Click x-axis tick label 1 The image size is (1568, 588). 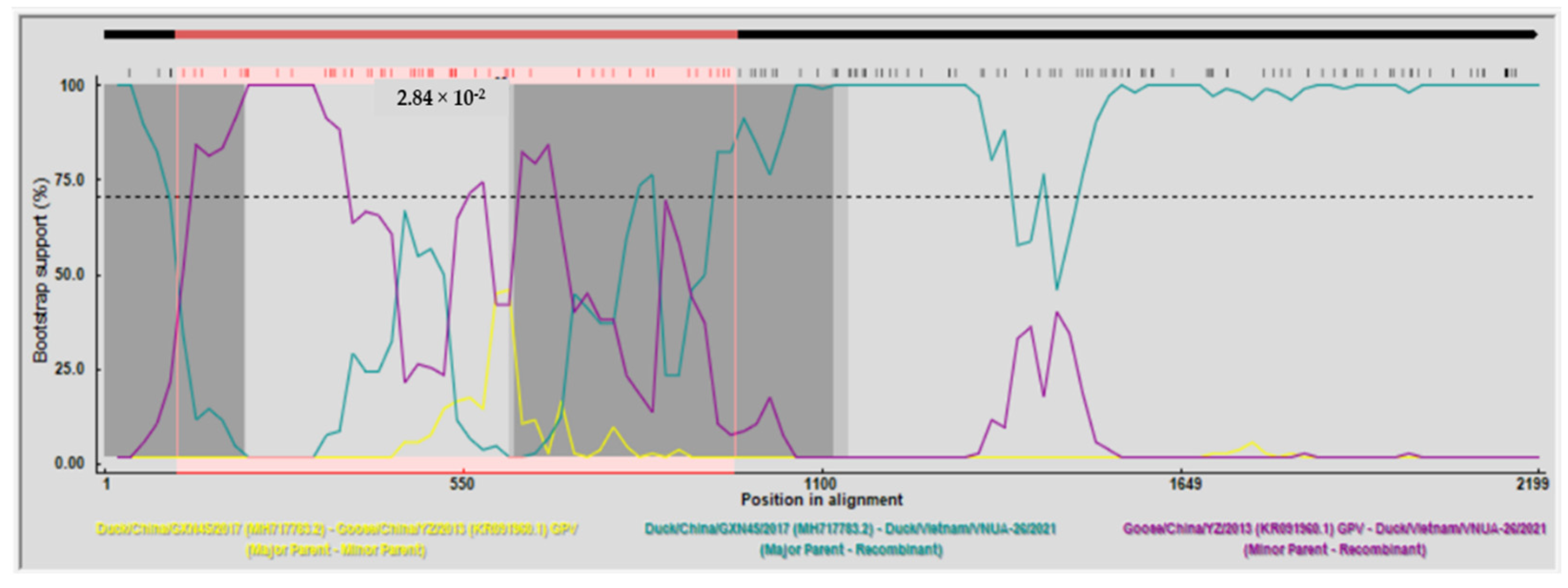(107, 484)
